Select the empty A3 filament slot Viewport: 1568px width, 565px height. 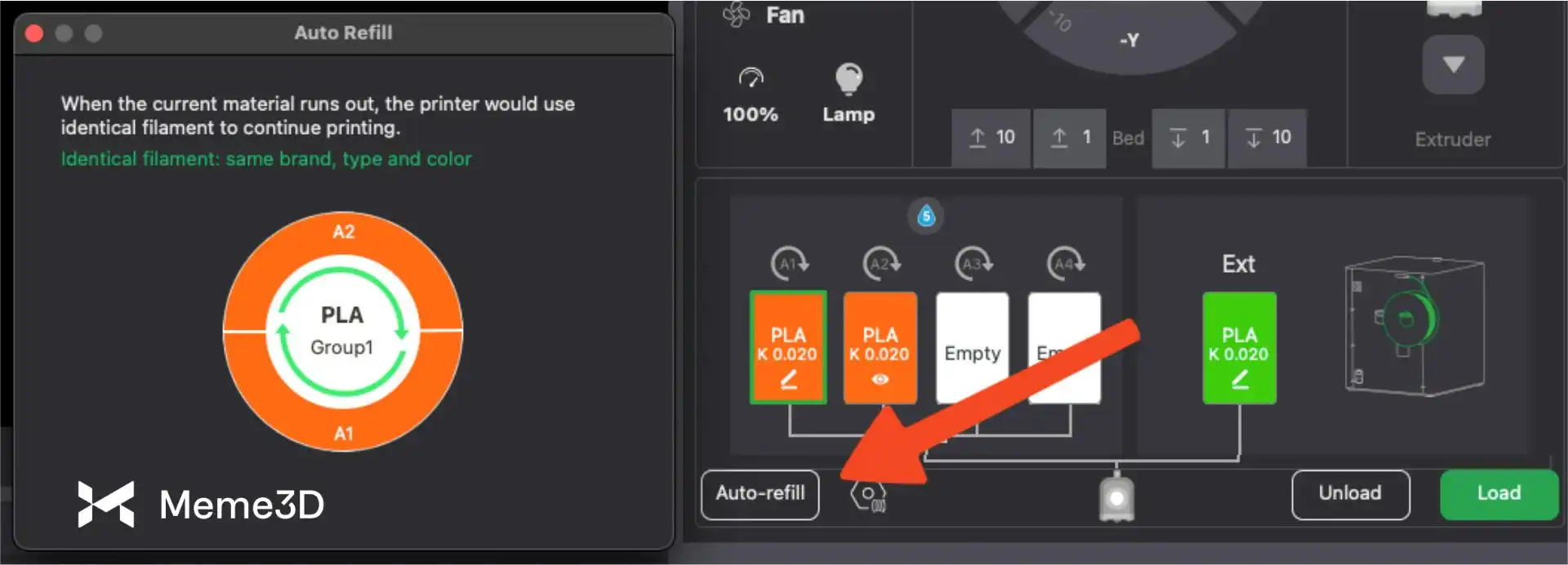click(x=972, y=349)
